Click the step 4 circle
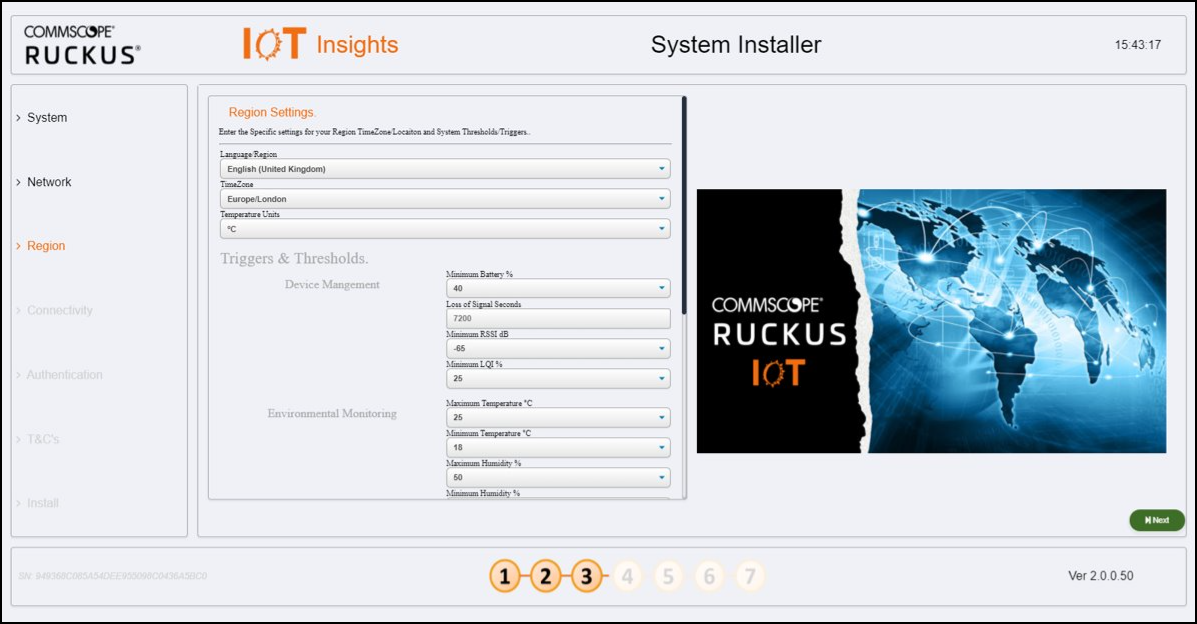 (x=628, y=576)
